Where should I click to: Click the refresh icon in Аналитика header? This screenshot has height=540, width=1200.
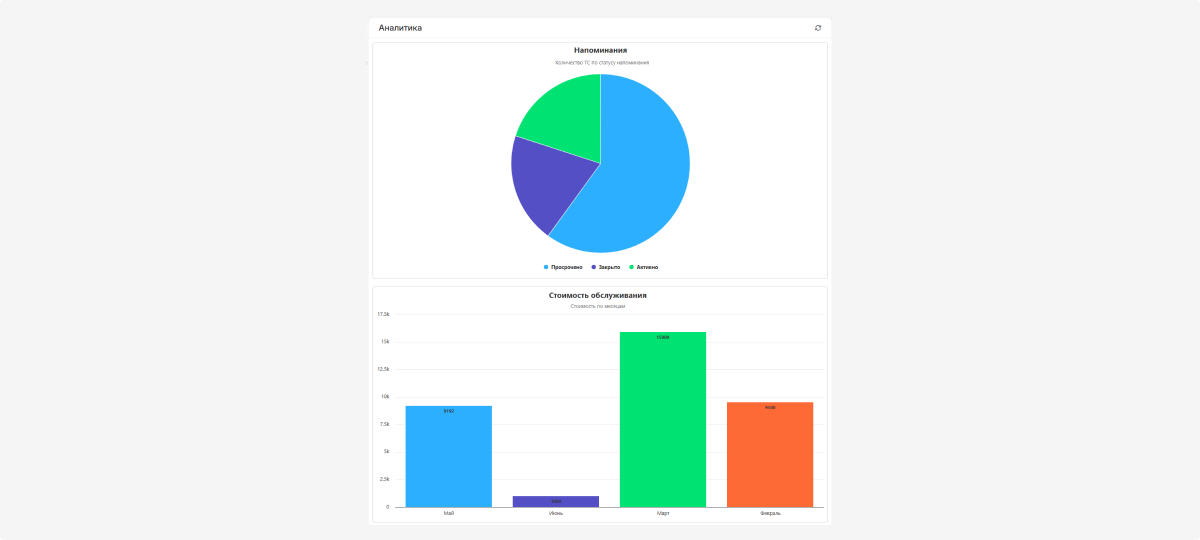(x=818, y=28)
